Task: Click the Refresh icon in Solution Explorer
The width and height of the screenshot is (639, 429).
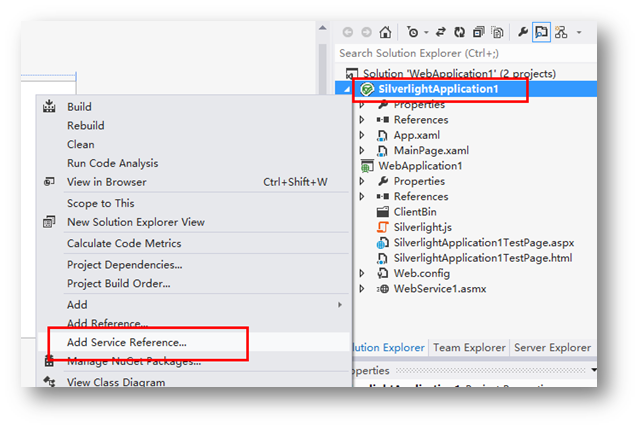Action: coord(460,32)
